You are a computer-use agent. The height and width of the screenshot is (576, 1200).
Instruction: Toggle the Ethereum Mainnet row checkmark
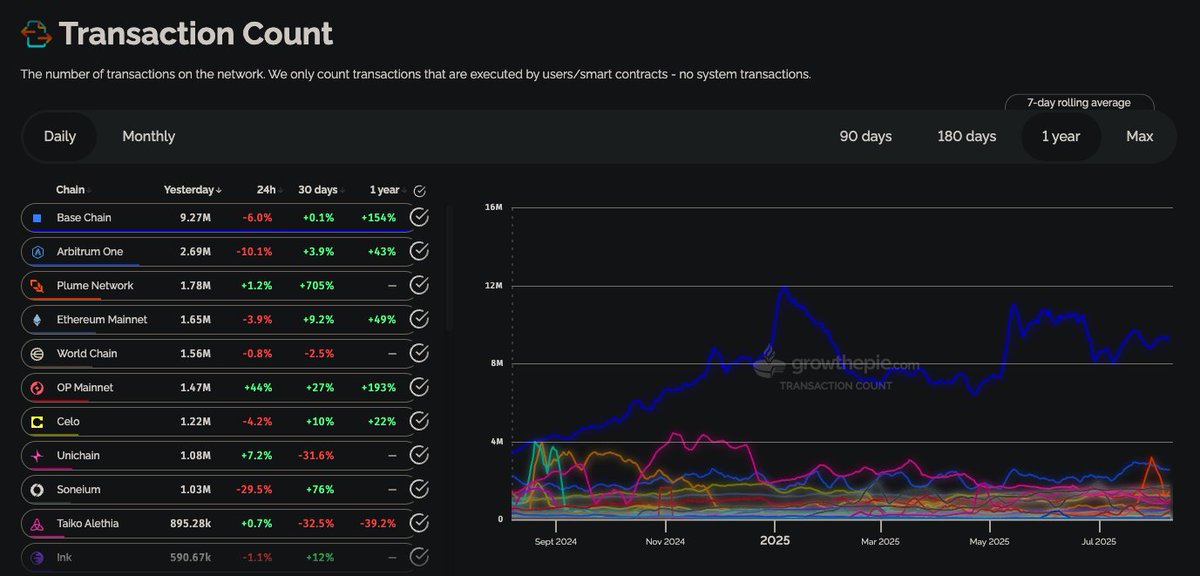coord(420,320)
